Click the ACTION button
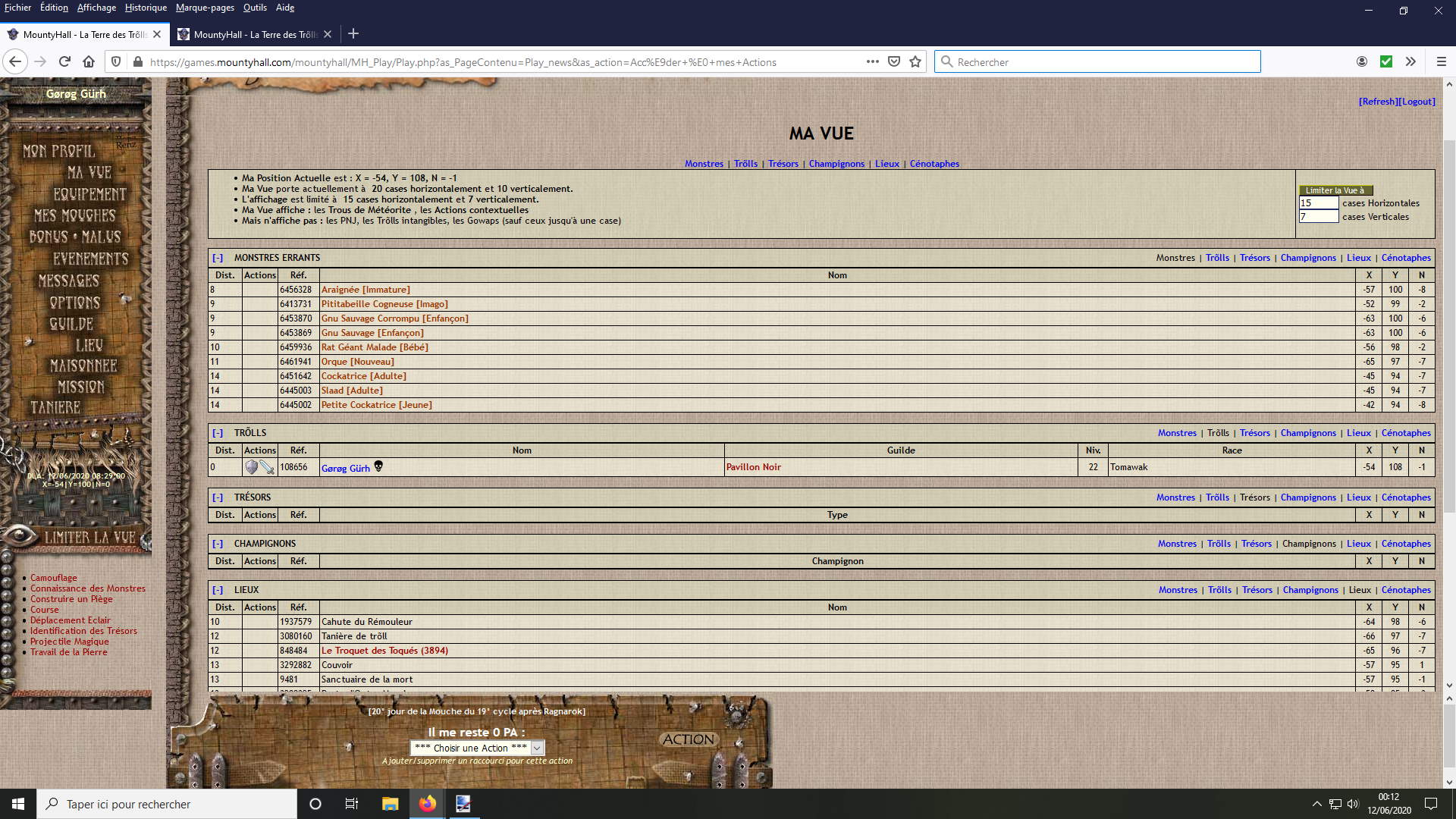The image size is (1456, 819). point(688,739)
